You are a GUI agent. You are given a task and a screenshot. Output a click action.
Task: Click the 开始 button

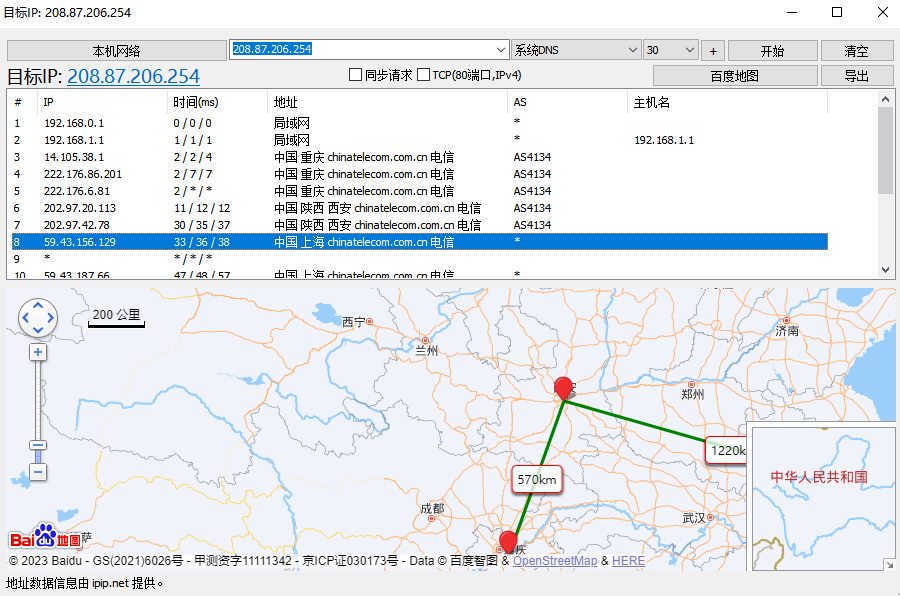(773, 51)
